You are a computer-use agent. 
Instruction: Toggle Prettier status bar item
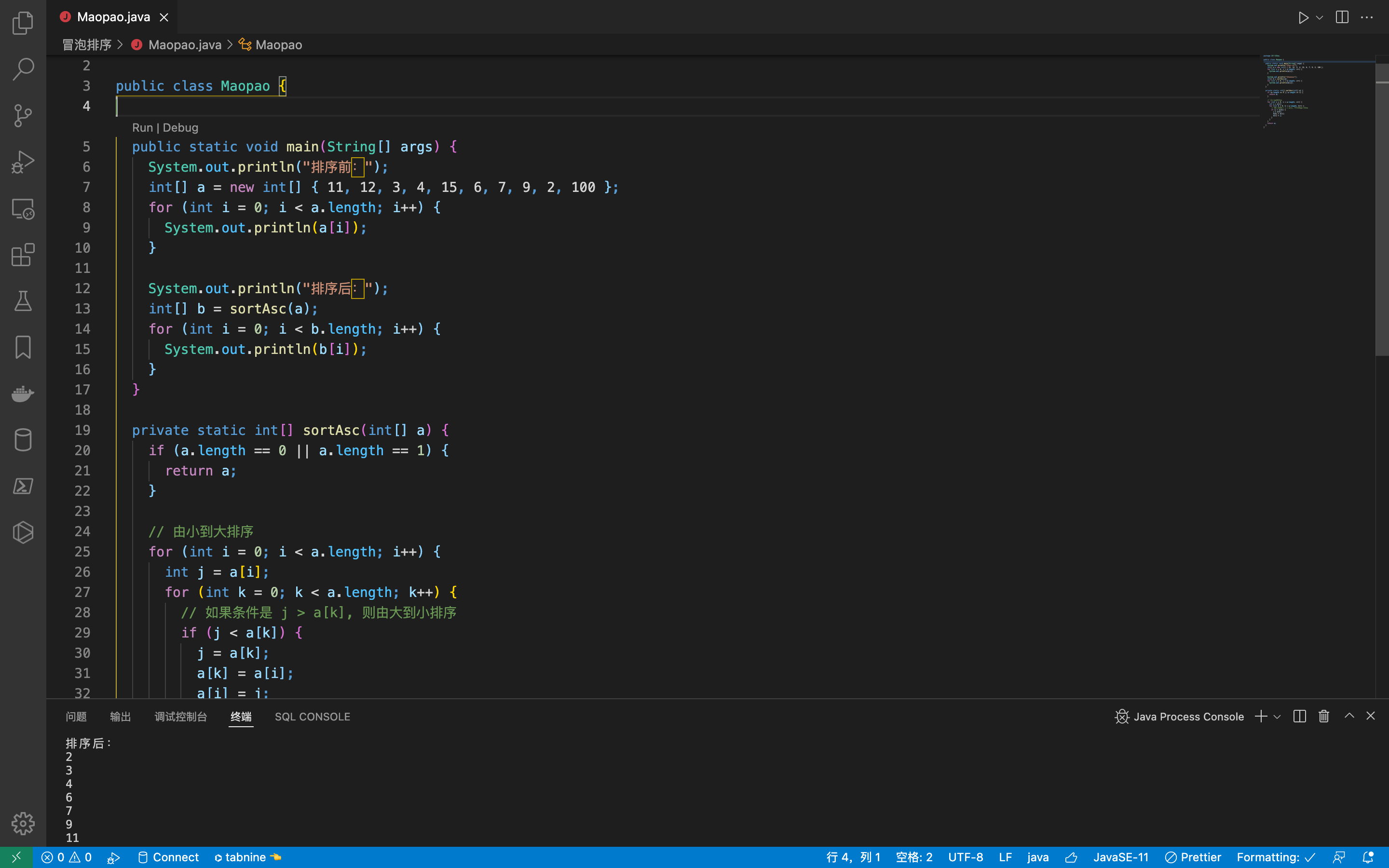(x=1193, y=857)
